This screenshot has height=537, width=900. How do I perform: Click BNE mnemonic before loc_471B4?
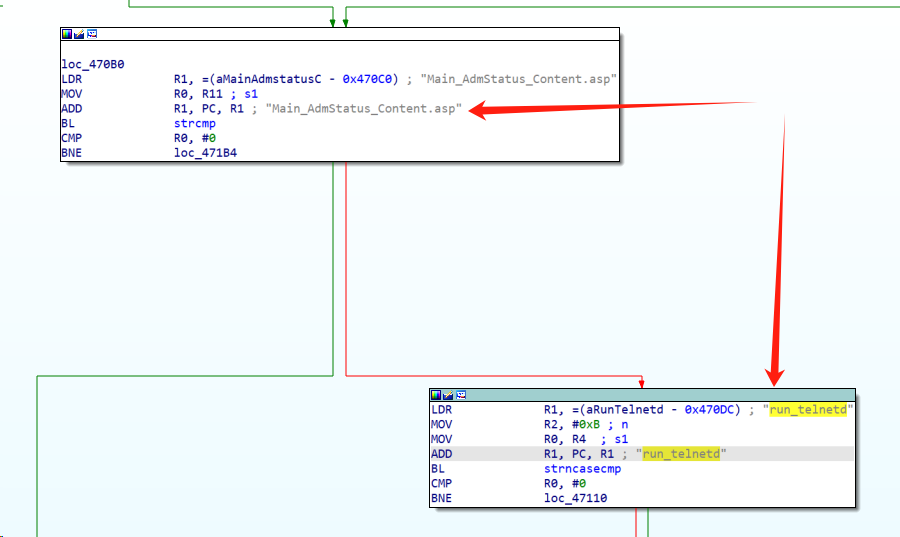point(72,153)
